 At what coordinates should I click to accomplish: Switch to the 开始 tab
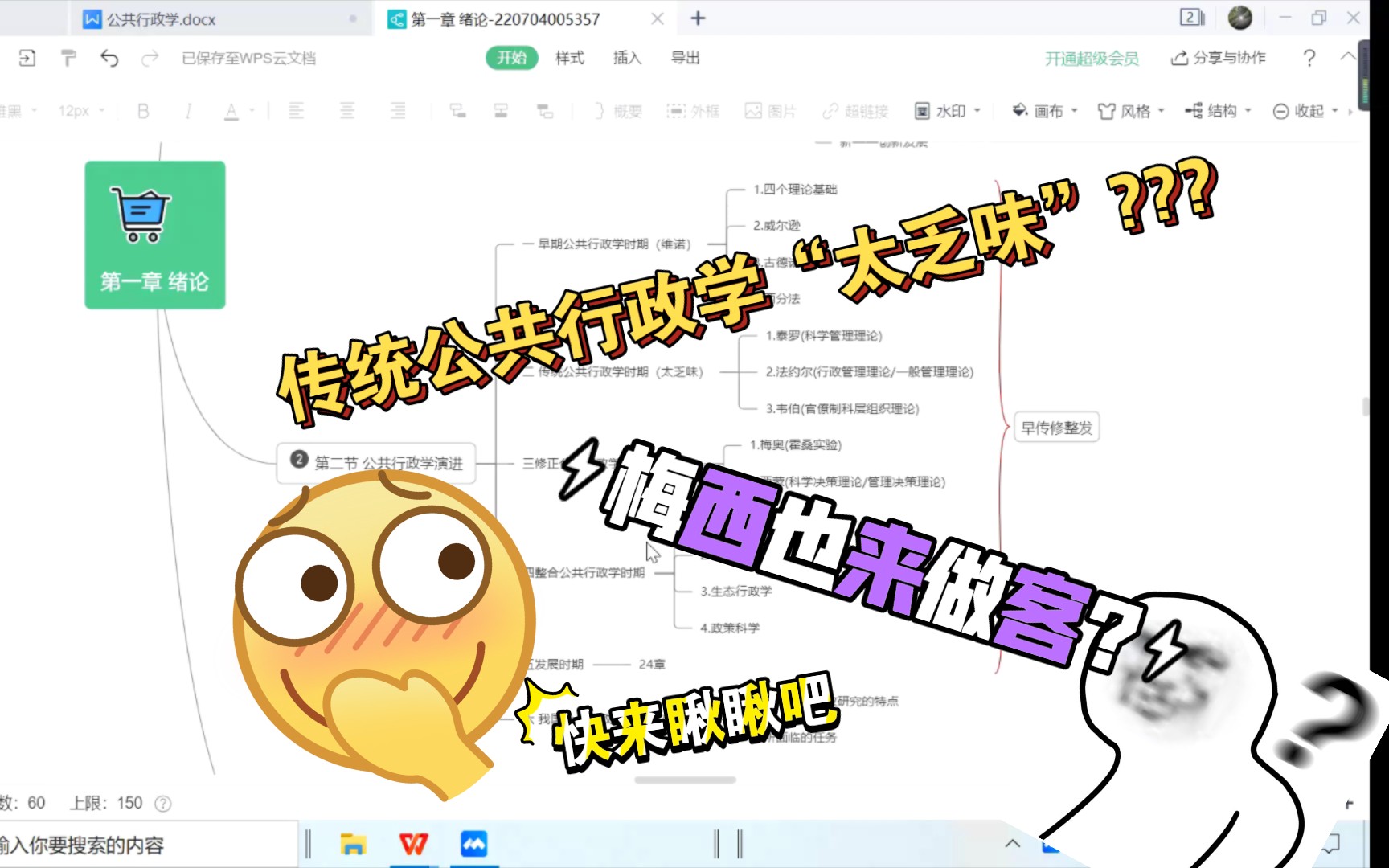pyautogui.click(x=511, y=58)
